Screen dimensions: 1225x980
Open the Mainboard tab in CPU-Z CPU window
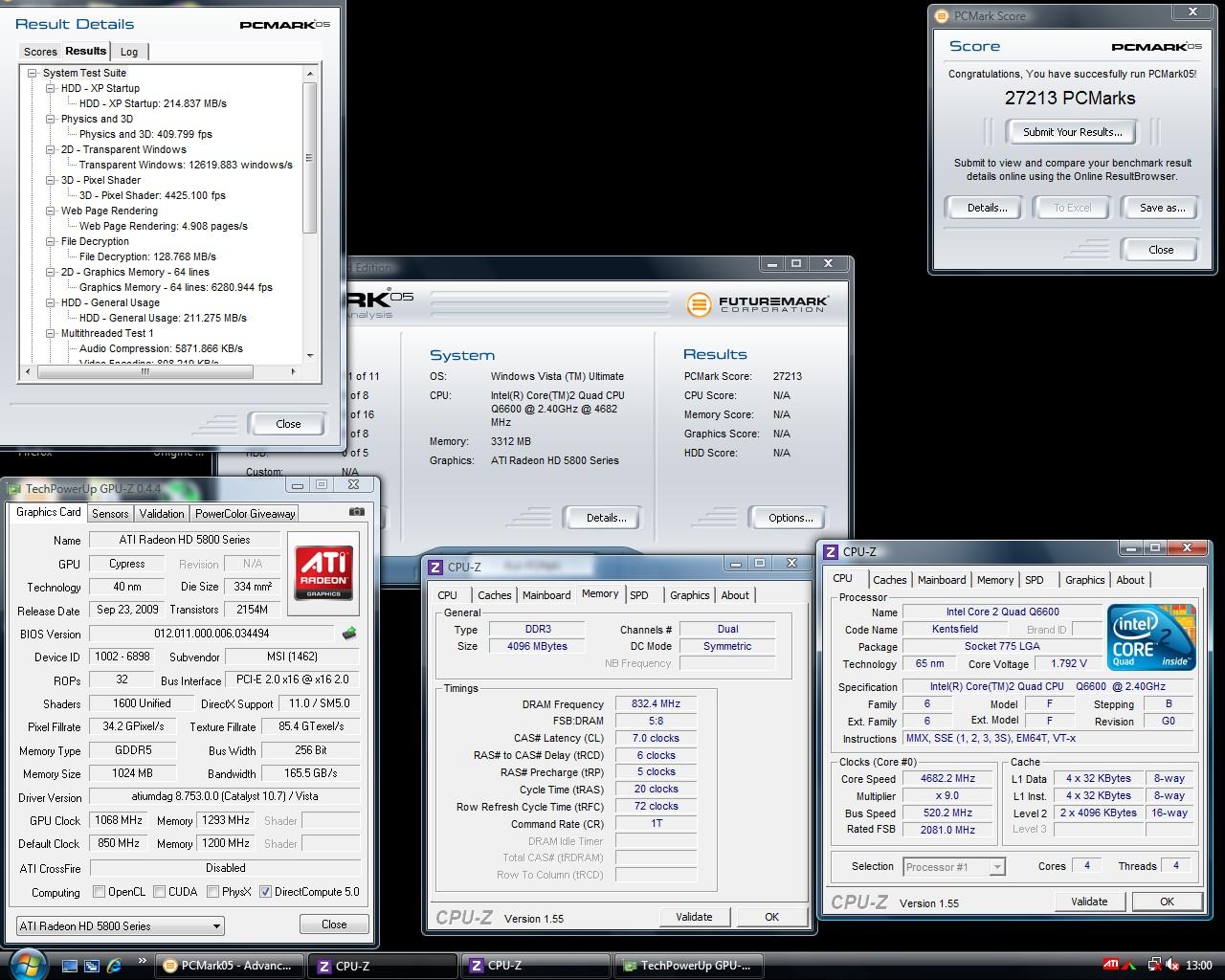tap(942, 580)
